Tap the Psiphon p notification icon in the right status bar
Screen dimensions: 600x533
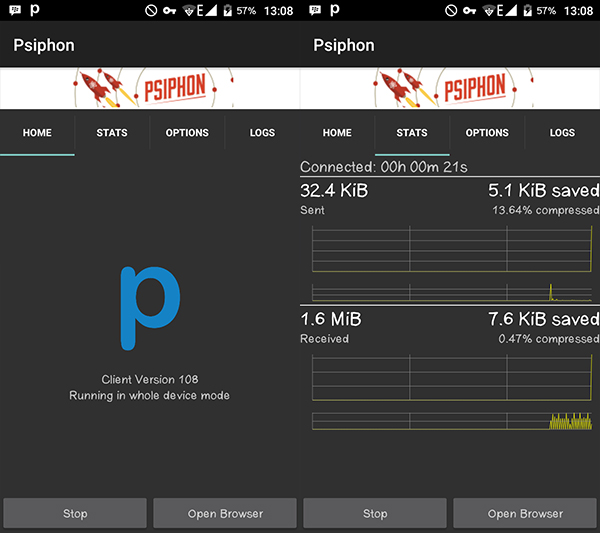[335, 10]
